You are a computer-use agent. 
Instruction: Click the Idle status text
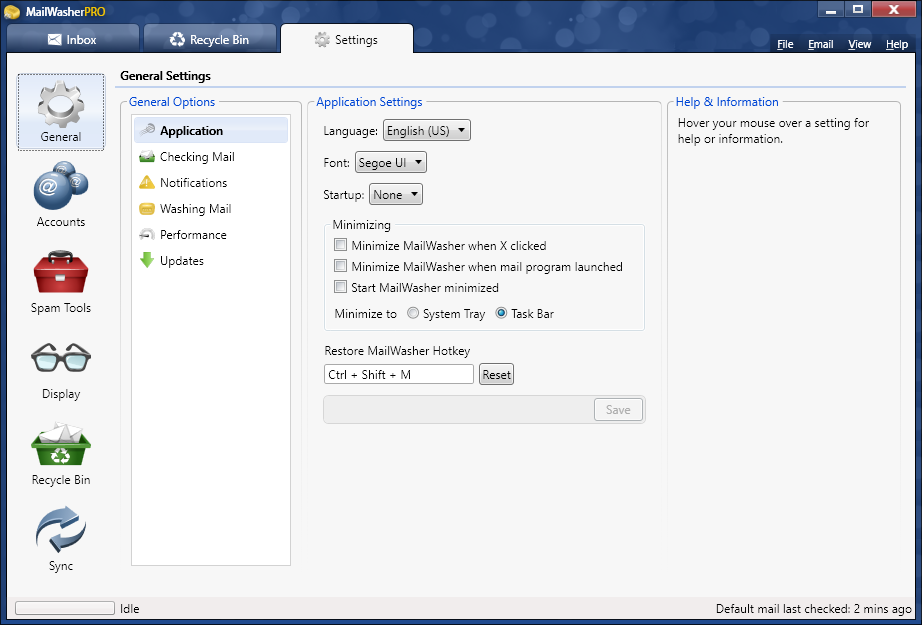(x=129, y=609)
